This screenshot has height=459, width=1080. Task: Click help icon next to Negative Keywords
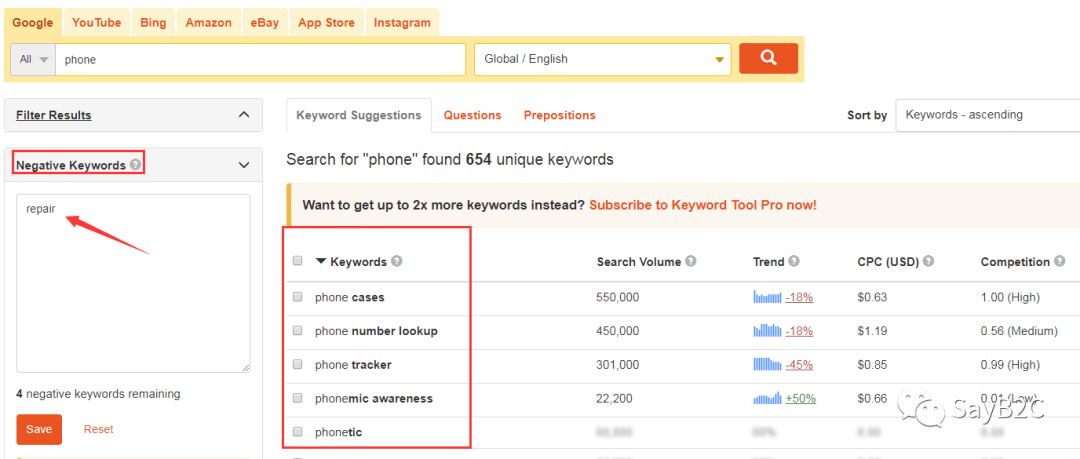pyautogui.click(x=136, y=165)
